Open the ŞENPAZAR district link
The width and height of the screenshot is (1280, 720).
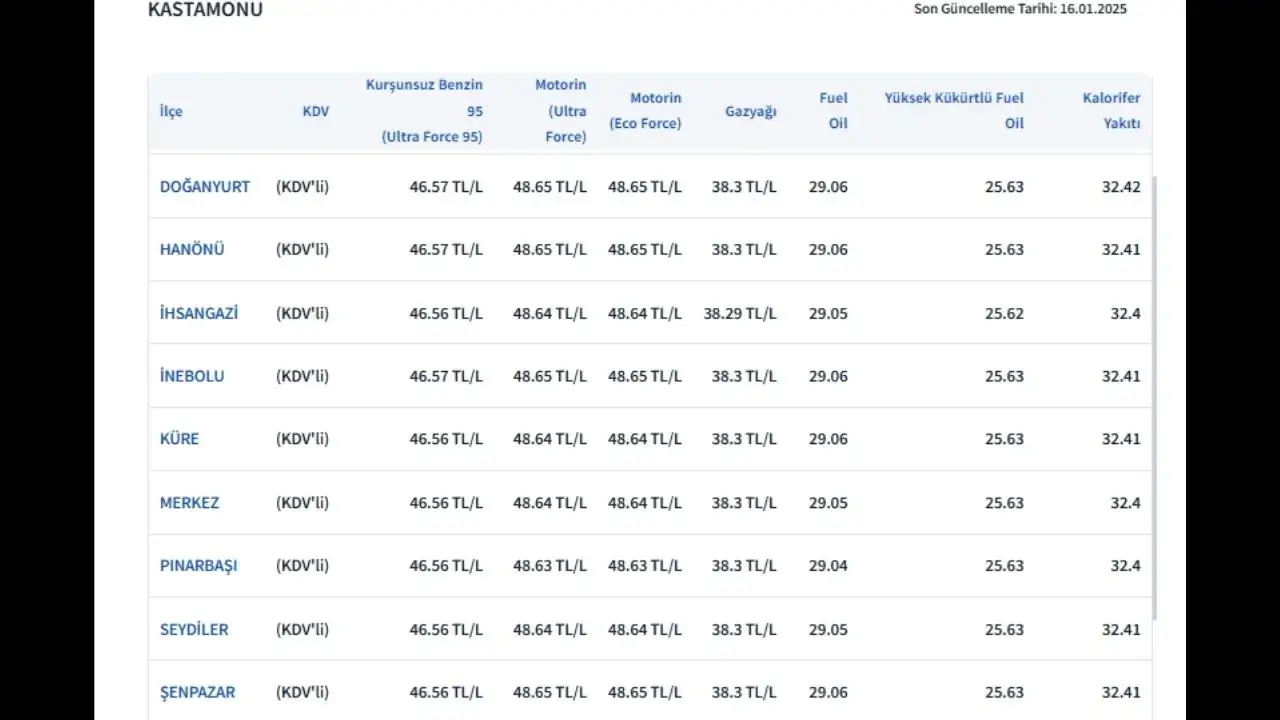(197, 692)
